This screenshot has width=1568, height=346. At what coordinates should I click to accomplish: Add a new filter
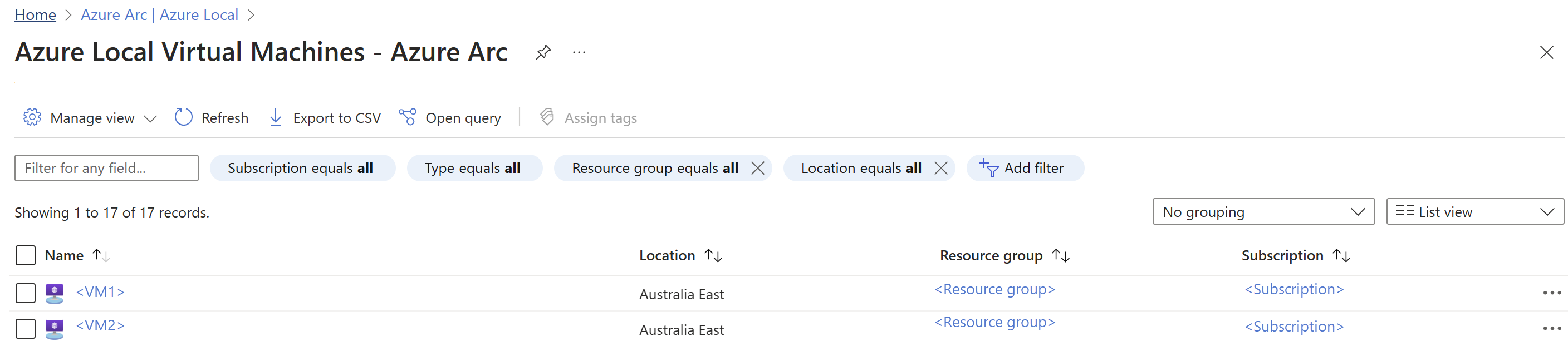1025,168
